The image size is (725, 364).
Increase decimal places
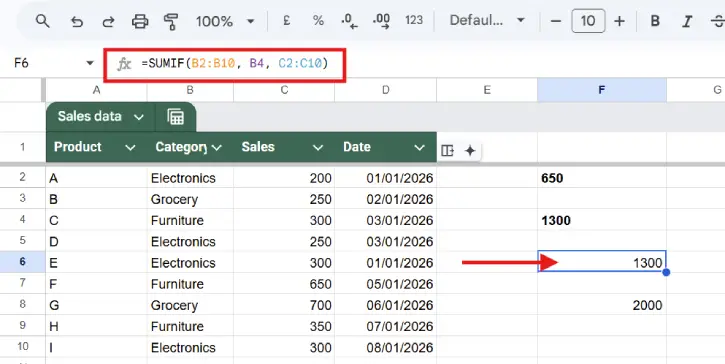[x=381, y=21]
